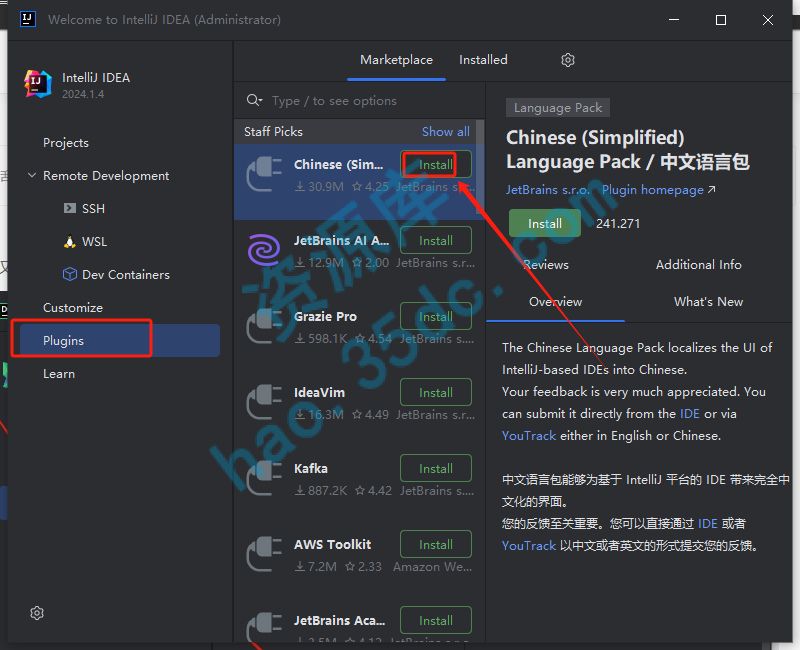This screenshot has width=800, height=650.
Task: Open the Customize section
Action: (x=73, y=308)
